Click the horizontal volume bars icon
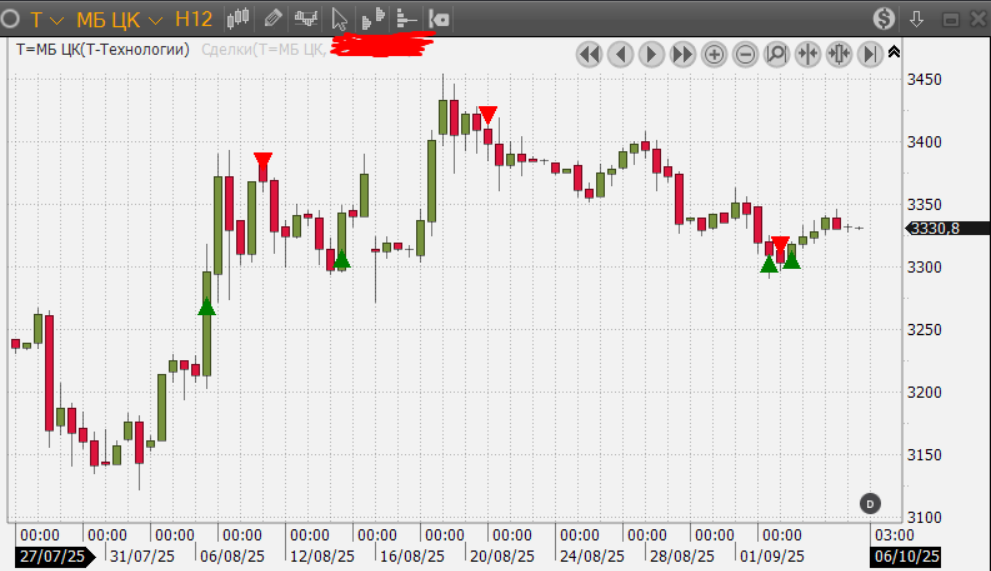Viewport: 991px width, 571px height. coord(406,18)
